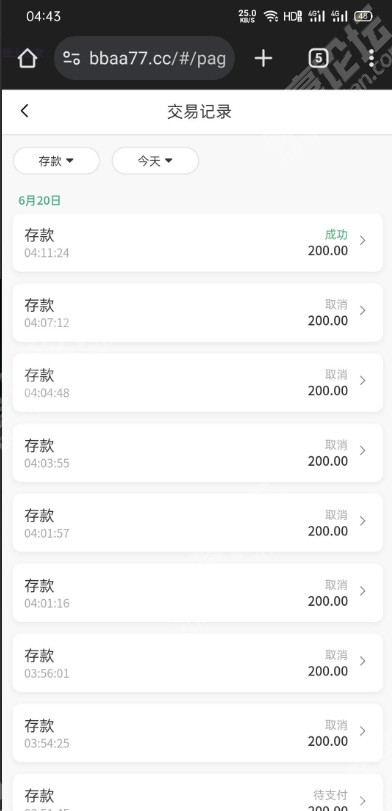The width and height of the screenshot is (392, 811).
Task: Expand the 存款 transaction type dropdown
Action: tap(56, 161)
